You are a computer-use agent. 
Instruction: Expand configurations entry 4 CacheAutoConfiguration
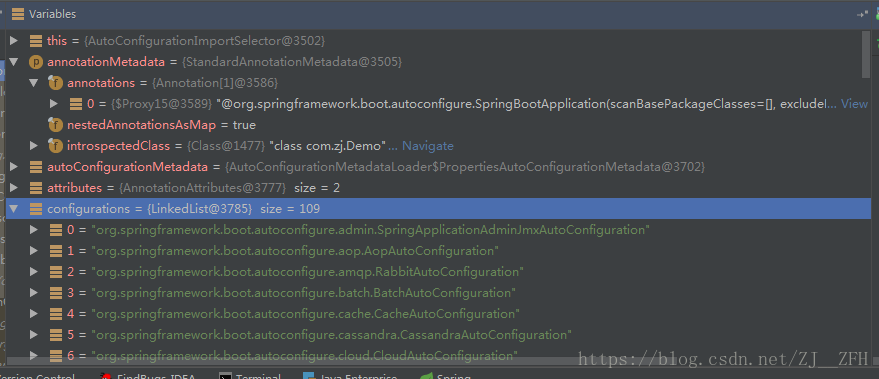34,313
